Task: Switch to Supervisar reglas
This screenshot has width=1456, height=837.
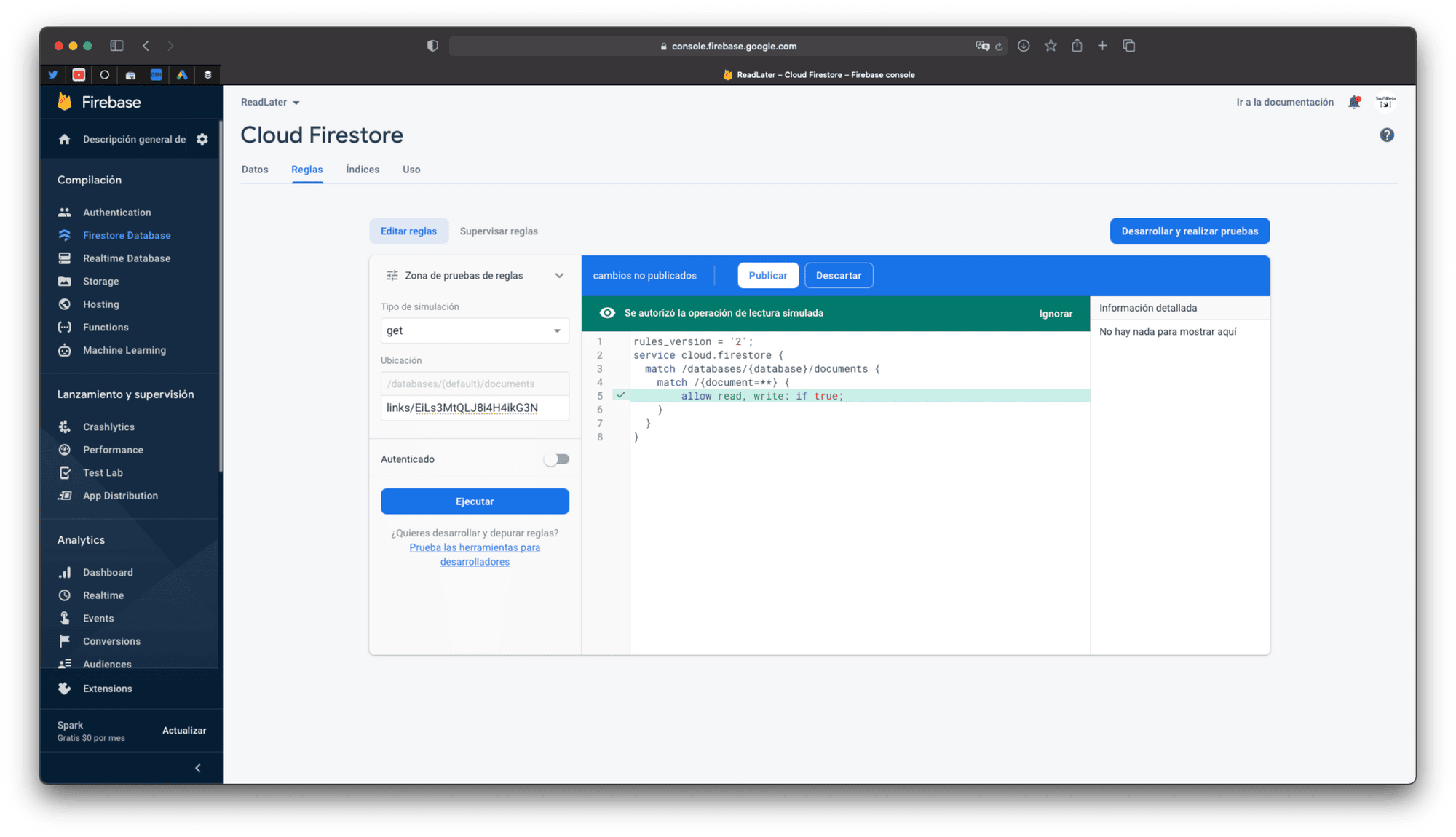Action: coord(499,231)
